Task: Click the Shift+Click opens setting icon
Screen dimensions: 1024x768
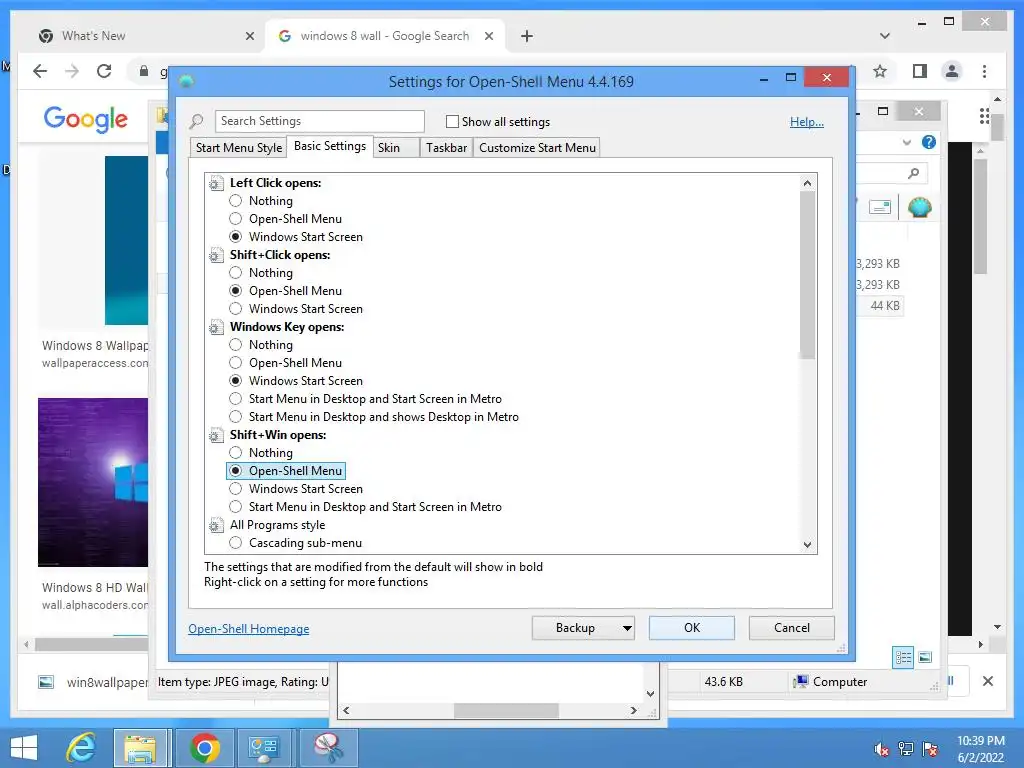Action: (216, 255)
